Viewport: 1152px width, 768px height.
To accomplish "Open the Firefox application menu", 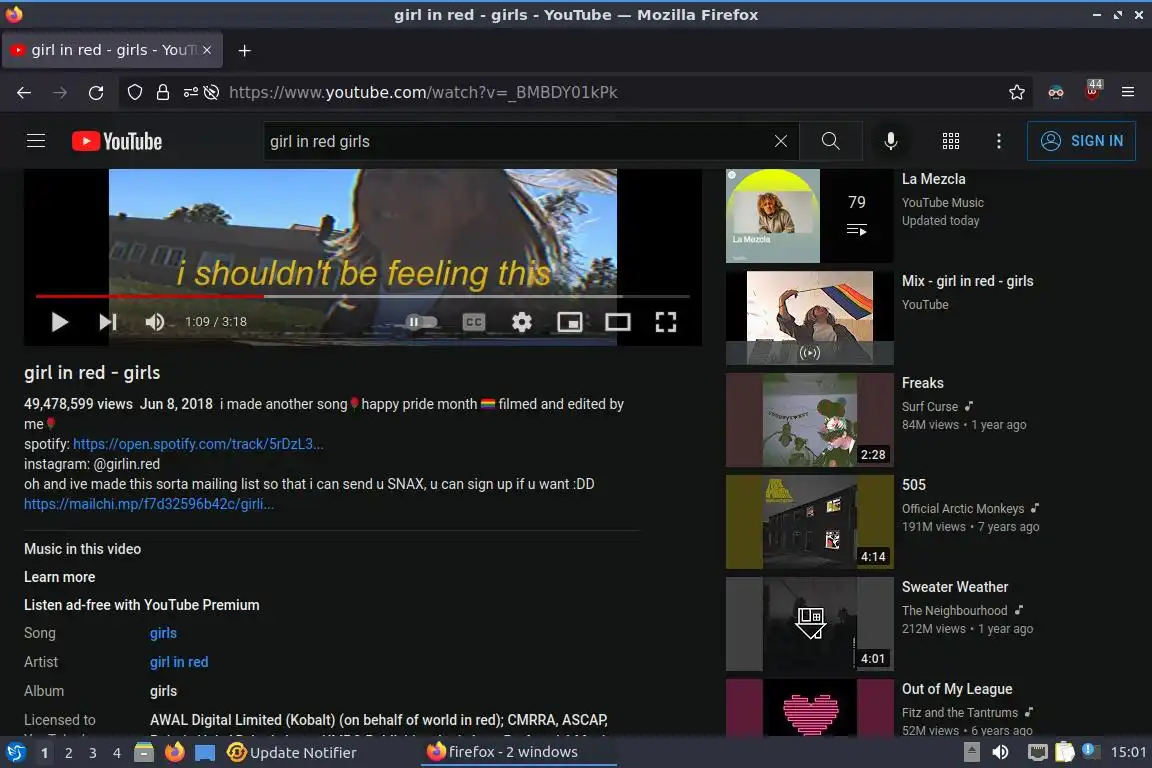I will pos(1128,93).
